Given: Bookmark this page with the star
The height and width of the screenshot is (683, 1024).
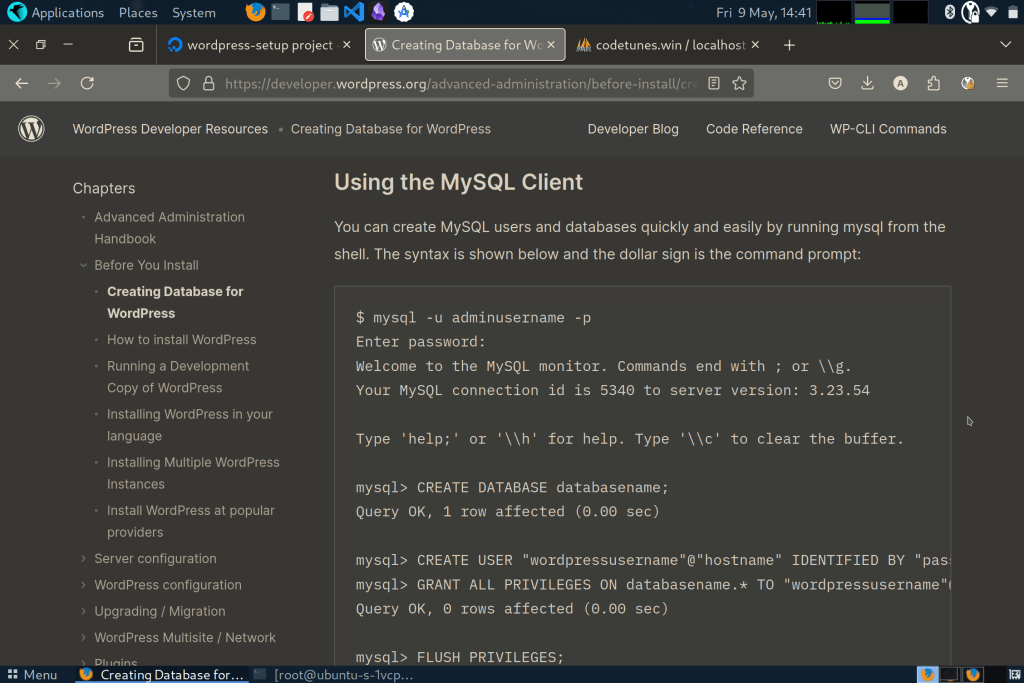Looking at the screenshot, I should pos(739,84).
